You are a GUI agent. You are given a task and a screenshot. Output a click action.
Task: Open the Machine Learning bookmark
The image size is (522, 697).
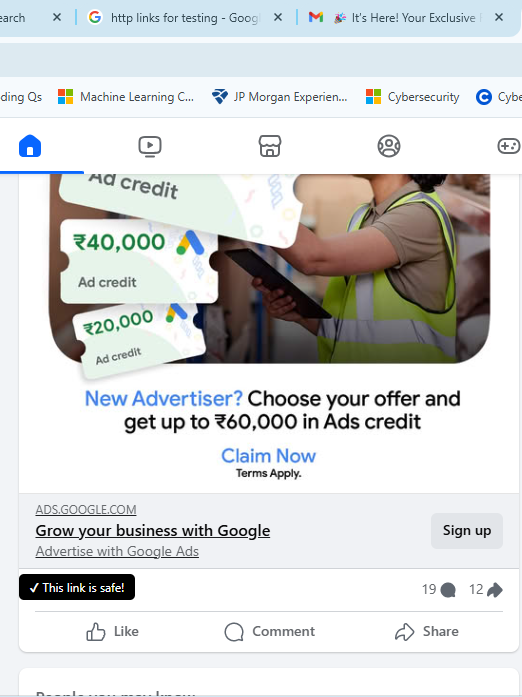tap(126, 96)
